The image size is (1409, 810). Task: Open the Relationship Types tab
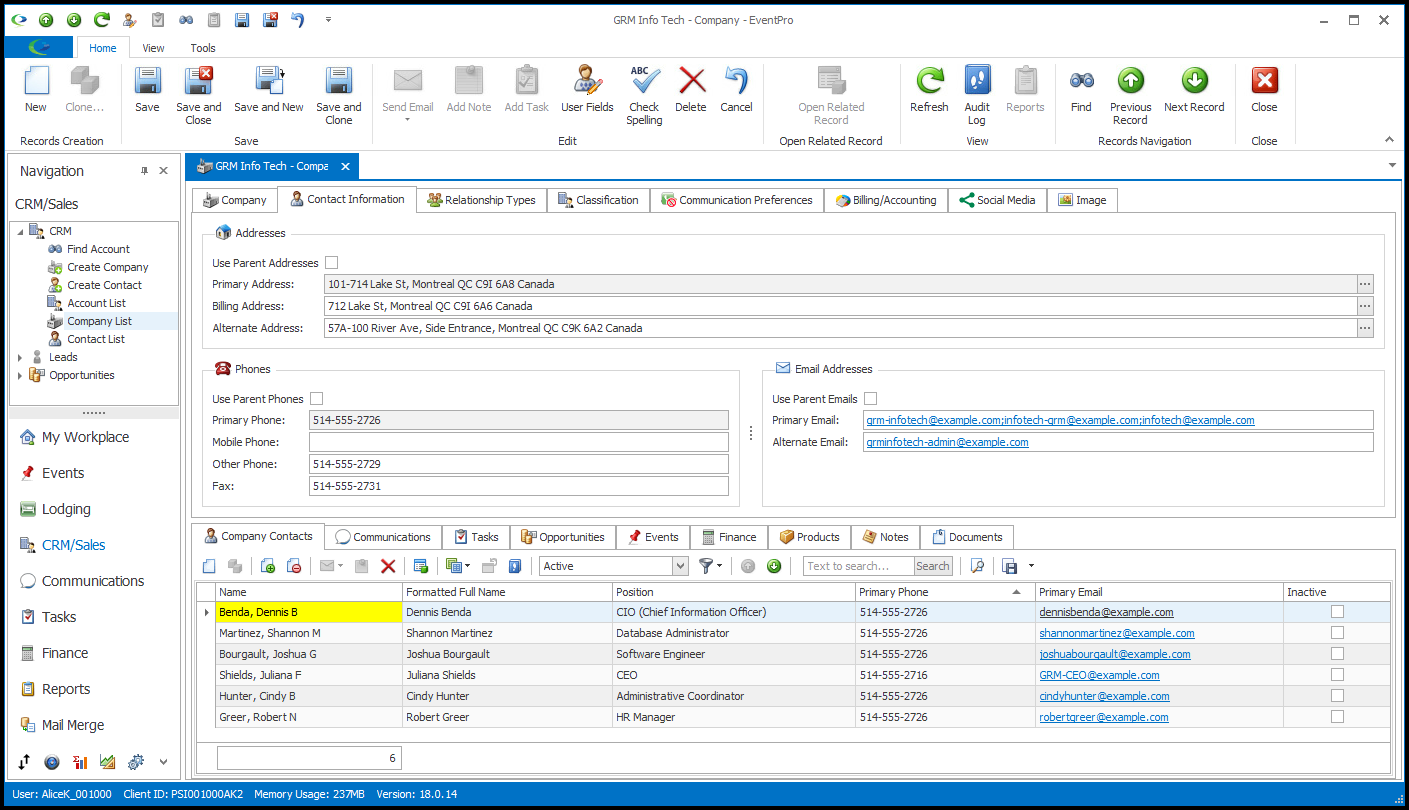(x=482, y=200)
